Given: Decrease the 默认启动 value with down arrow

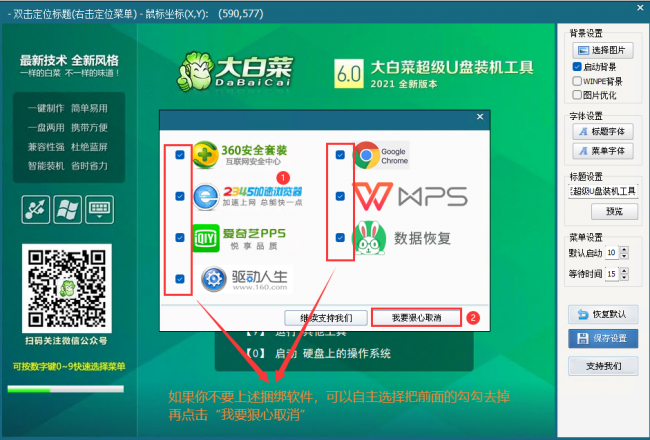Looking at the screenshot, I should (x=624, y=256).
